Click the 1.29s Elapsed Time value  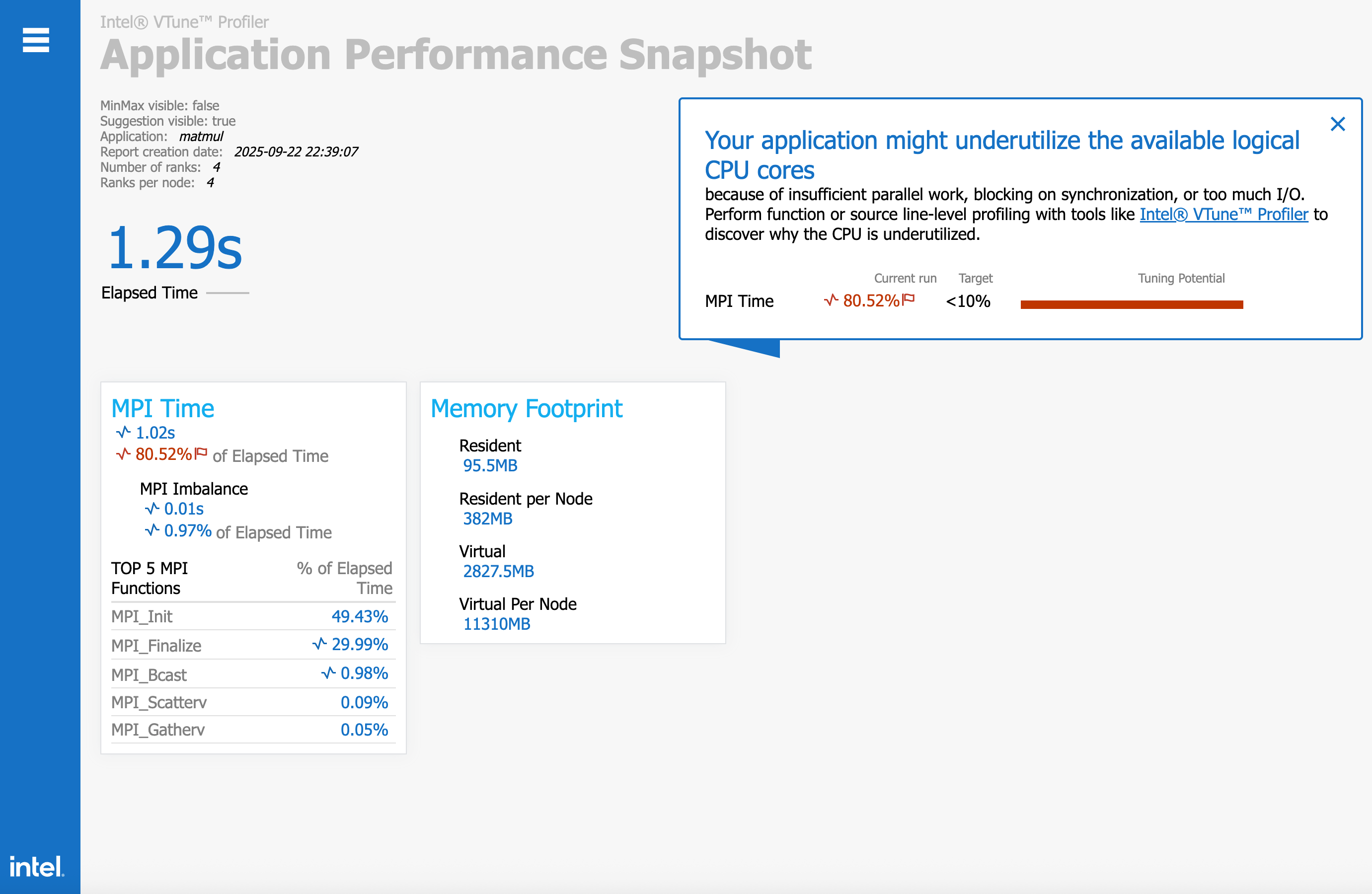pyautogui.click(x=175, y=247)
